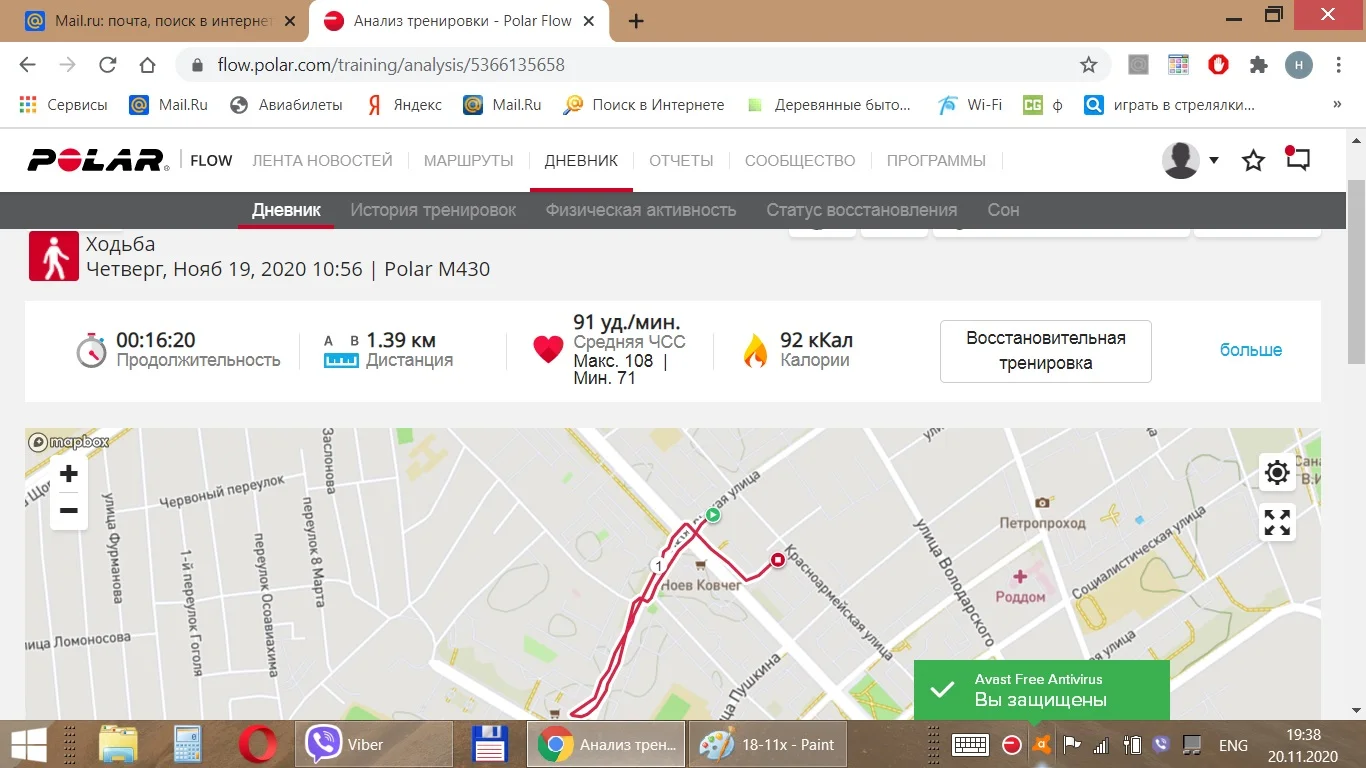Zoom out on the map
Viewport: 1366px width, 768px height.
(69, 511)
